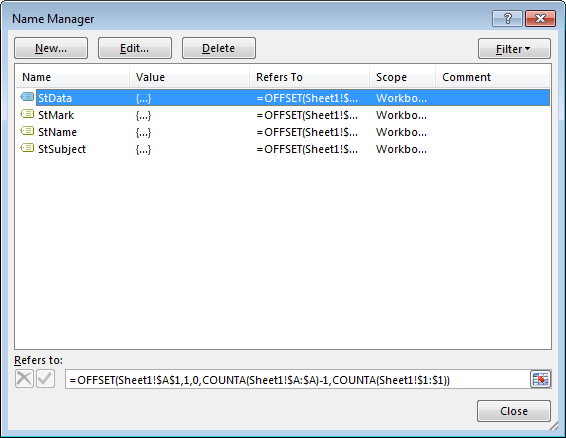Open the Filter dropdown menu

pyautogui.click(x=514, y=48)
